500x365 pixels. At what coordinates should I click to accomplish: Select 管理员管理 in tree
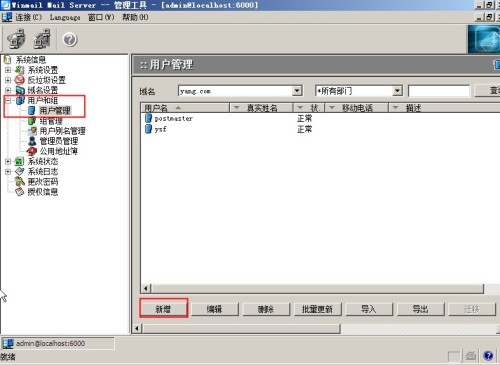tap(59, 141)
